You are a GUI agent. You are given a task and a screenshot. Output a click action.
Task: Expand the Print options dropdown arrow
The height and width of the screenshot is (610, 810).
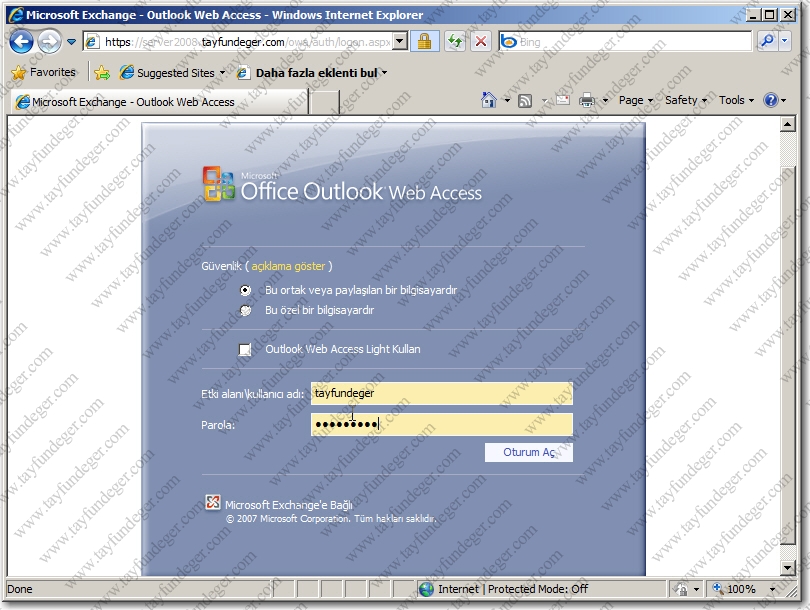(x=605, y=100)
